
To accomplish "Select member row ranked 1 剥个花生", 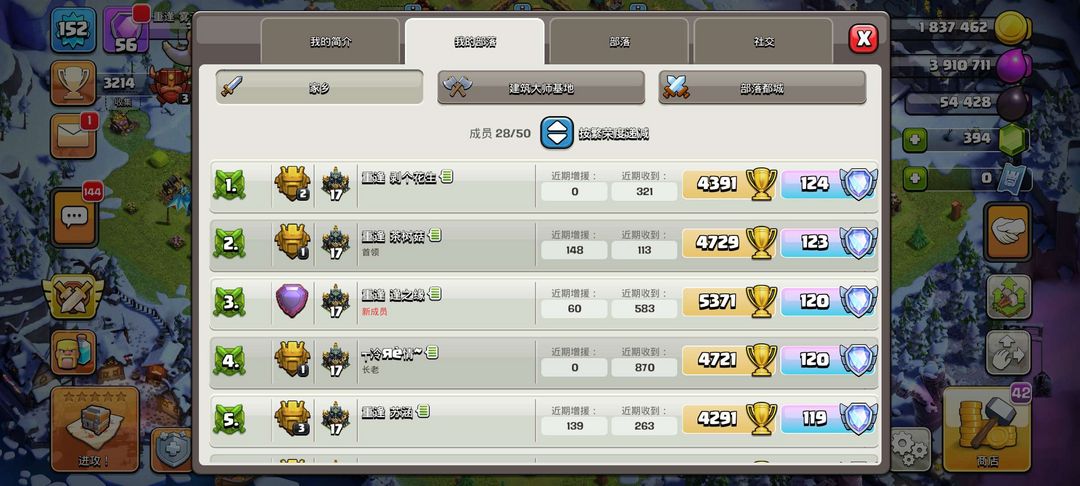I will click(x=544, y=184).
